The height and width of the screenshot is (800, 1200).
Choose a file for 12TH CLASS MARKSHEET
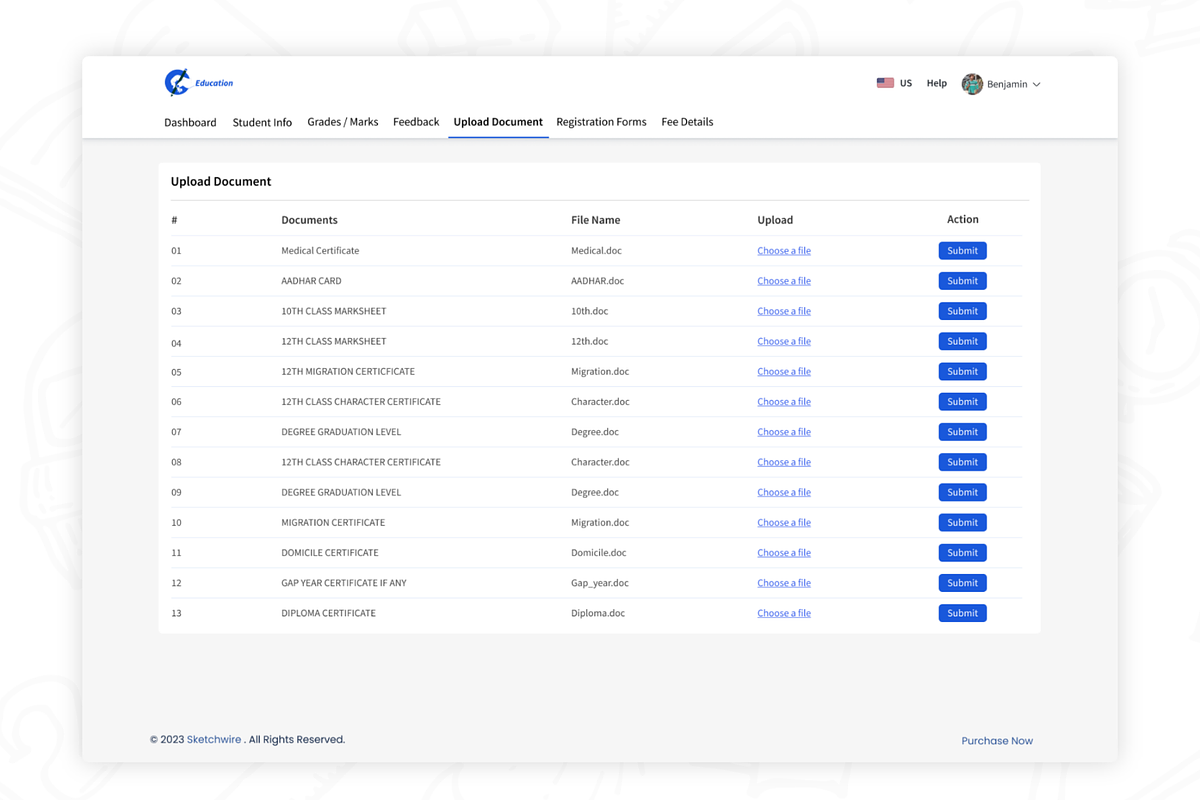(784, 341)
